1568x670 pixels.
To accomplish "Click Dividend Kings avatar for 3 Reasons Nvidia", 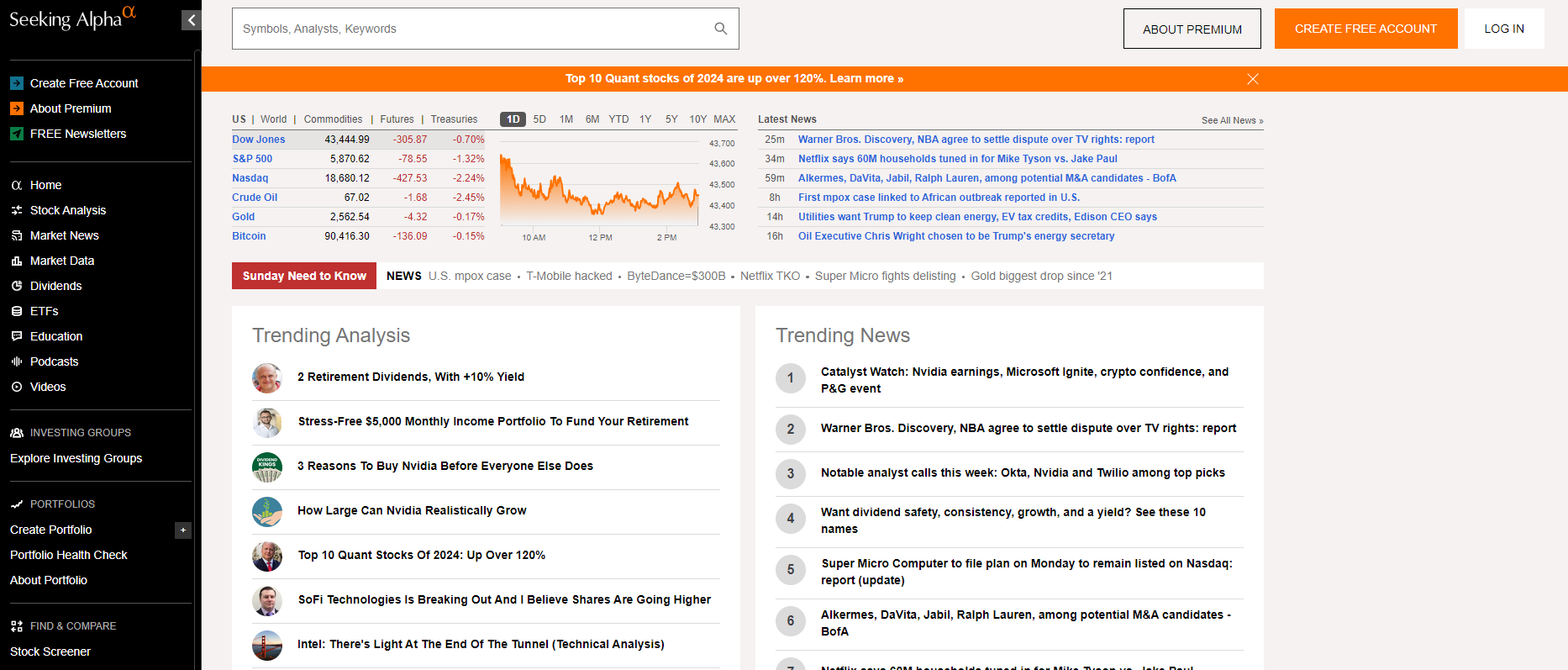I will click(x=267, y=467).
